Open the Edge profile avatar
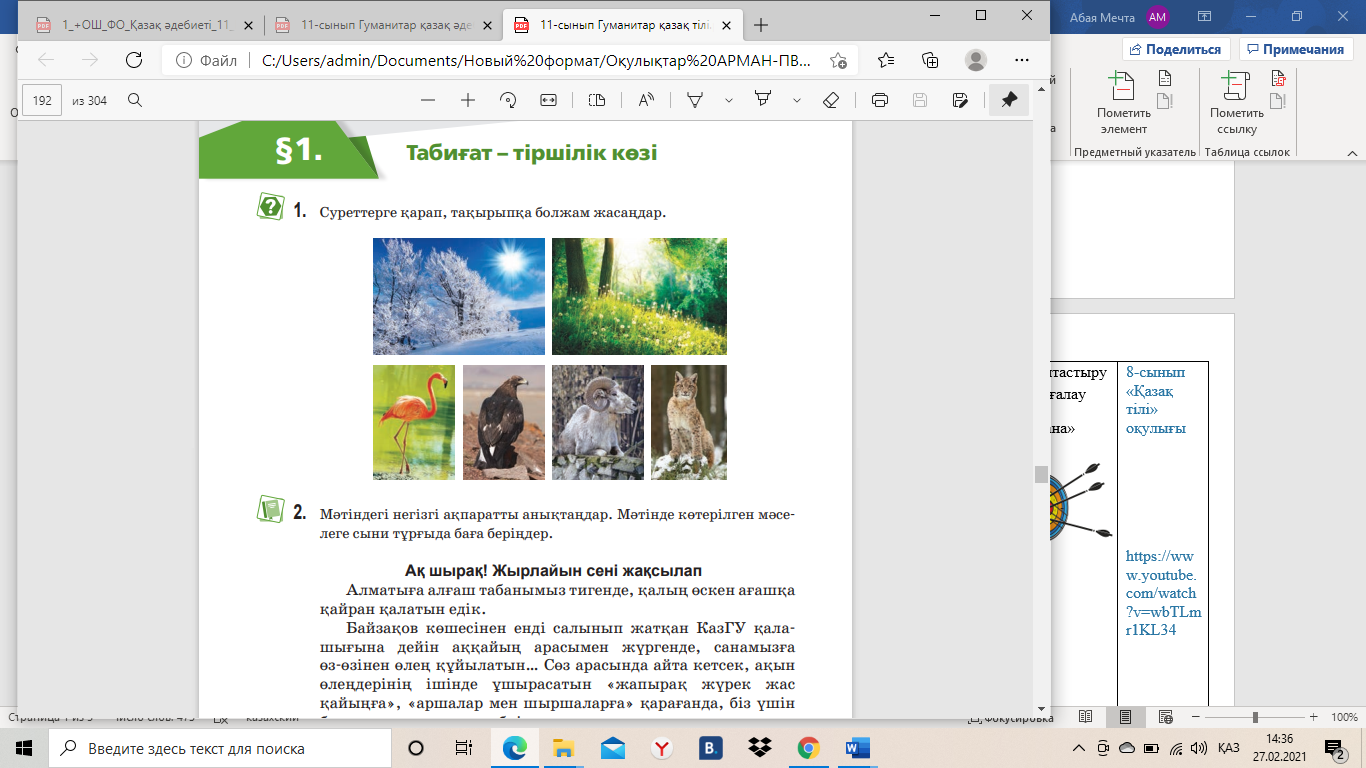 [976, 60]
